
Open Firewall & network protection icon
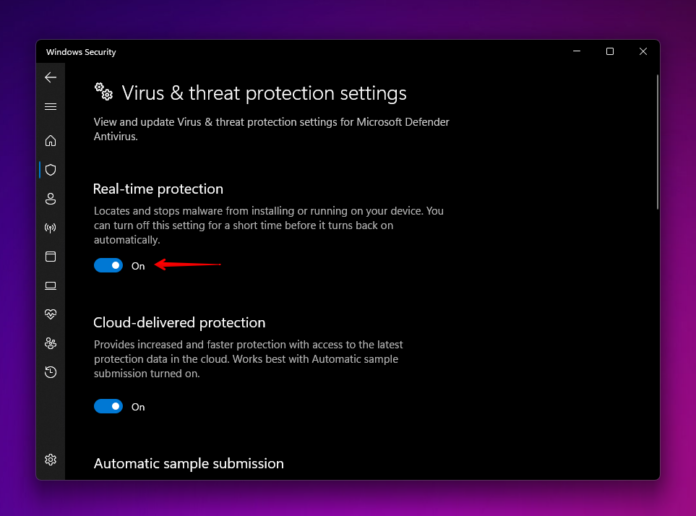pos(51,228)
